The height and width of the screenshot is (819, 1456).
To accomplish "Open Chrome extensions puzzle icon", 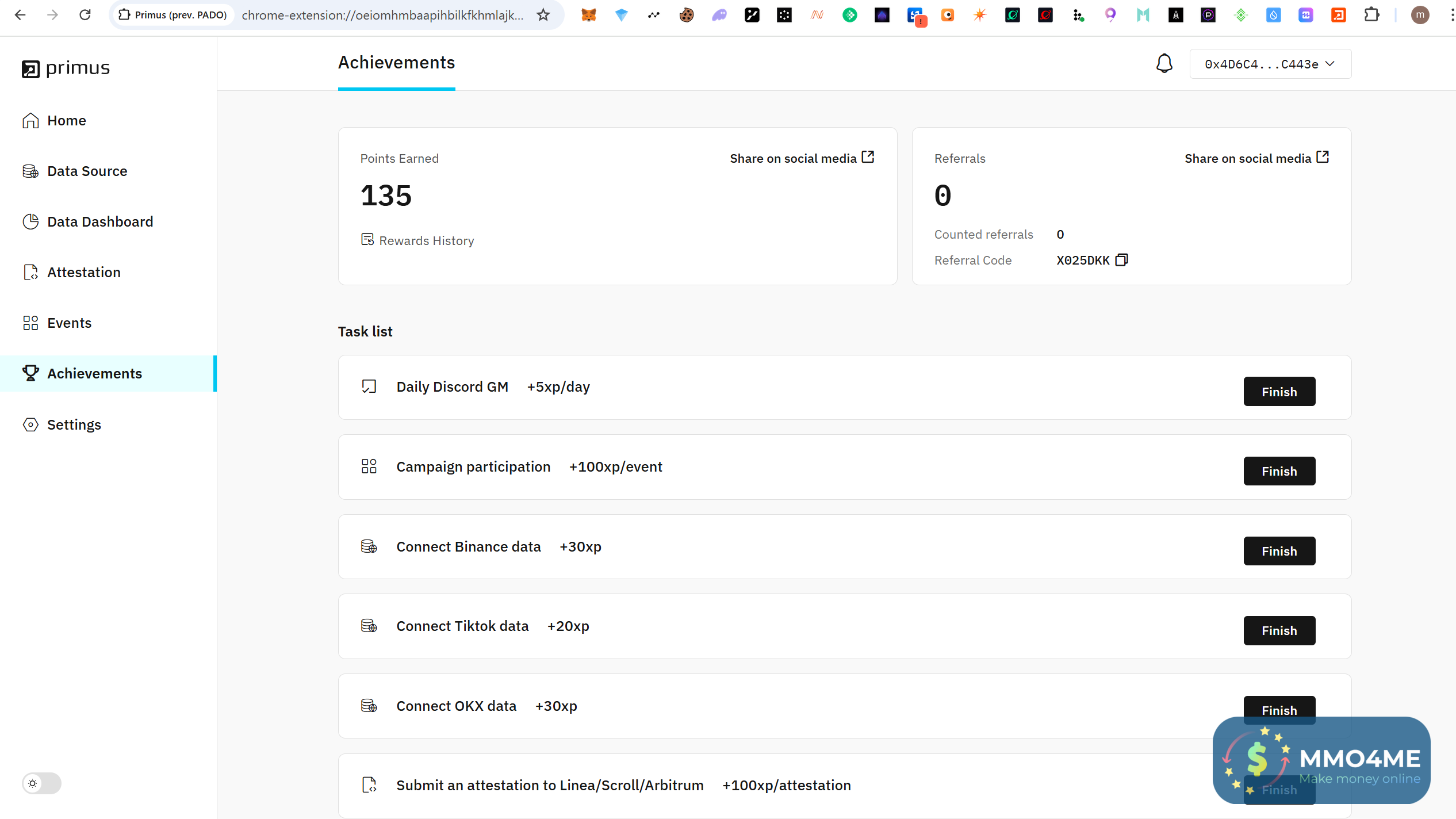I will coord(1371,15).
